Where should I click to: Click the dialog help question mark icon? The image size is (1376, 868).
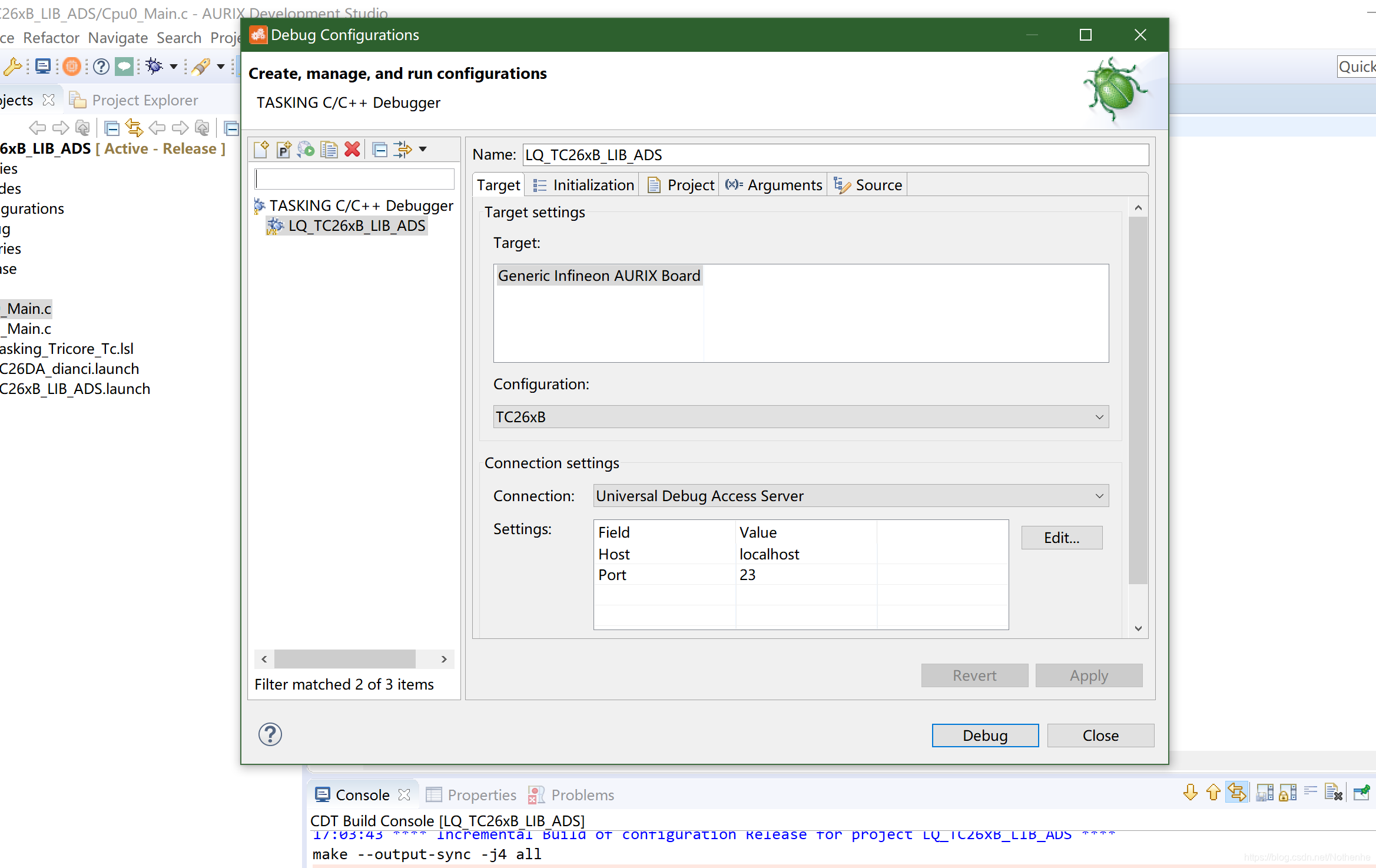(270, 734)
